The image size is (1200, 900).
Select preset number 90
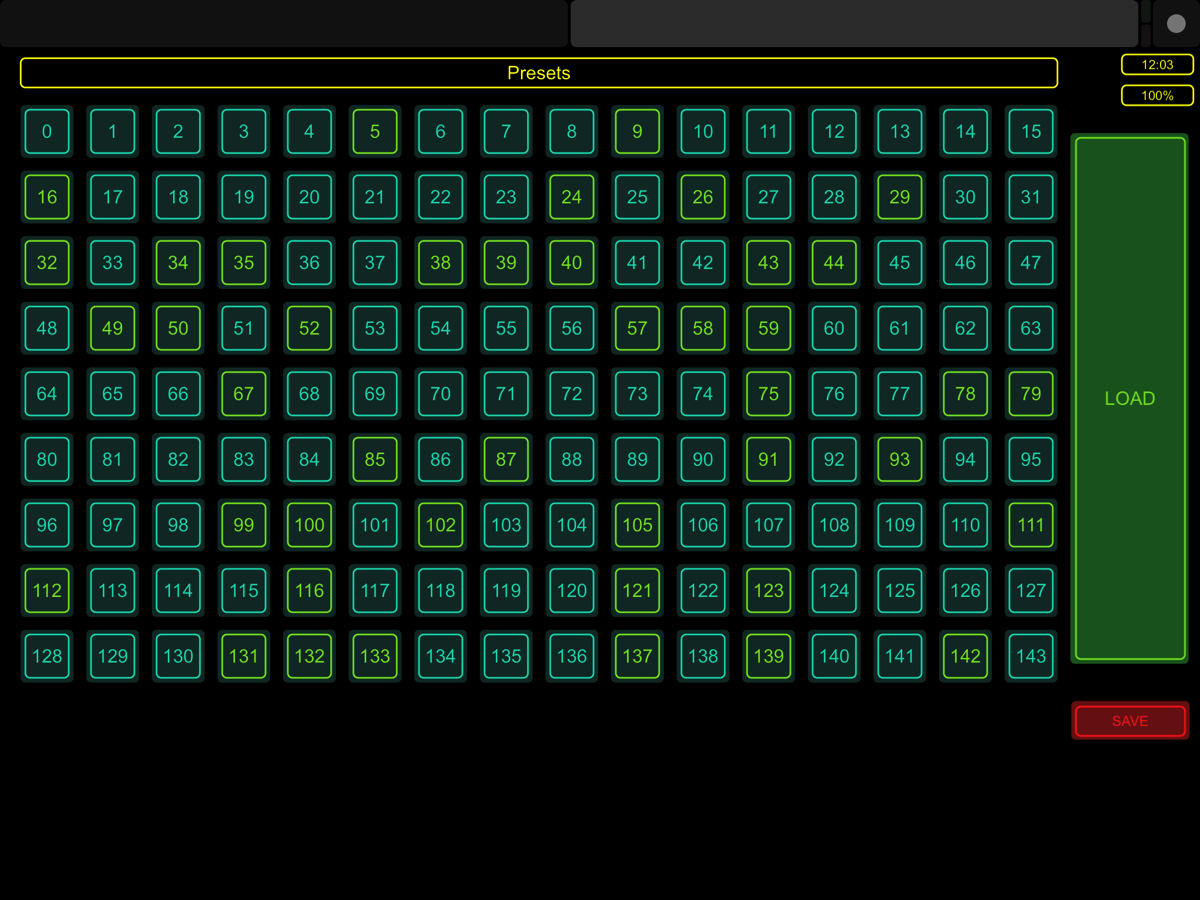coord(703,459)
